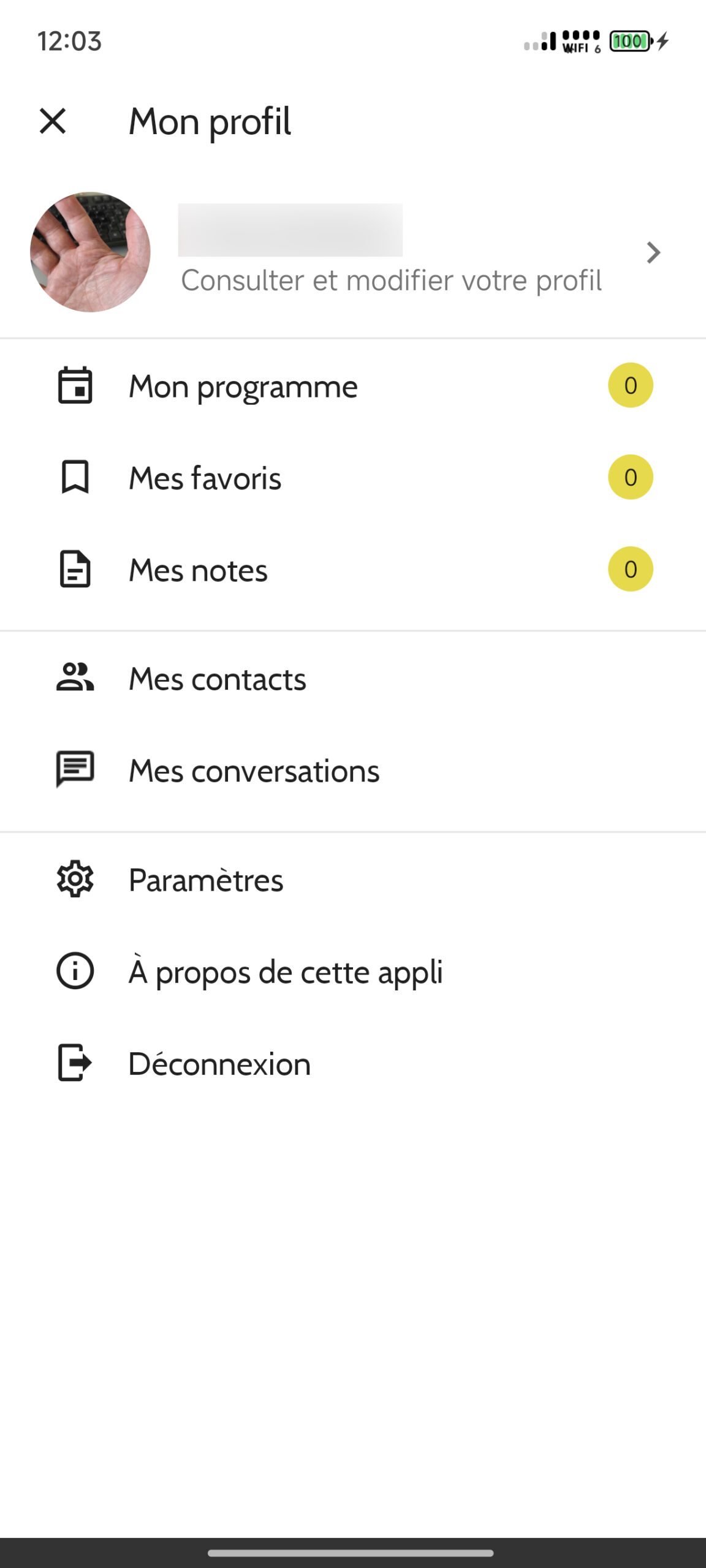Open the Mon programme menu entry
The image size is (706, 1568).
pos(243,387)
